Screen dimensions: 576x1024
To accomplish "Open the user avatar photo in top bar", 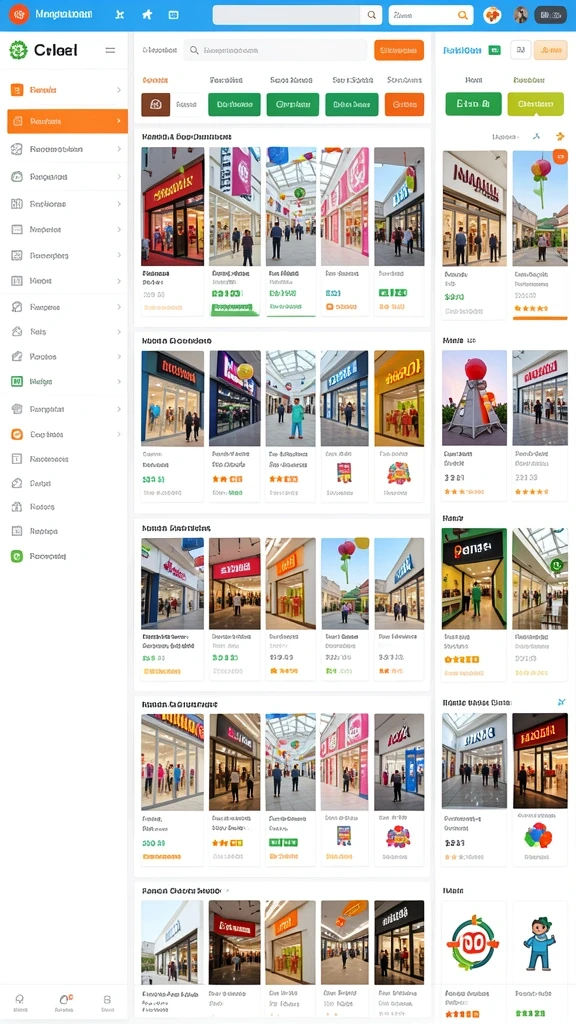I will pos(520,15).
